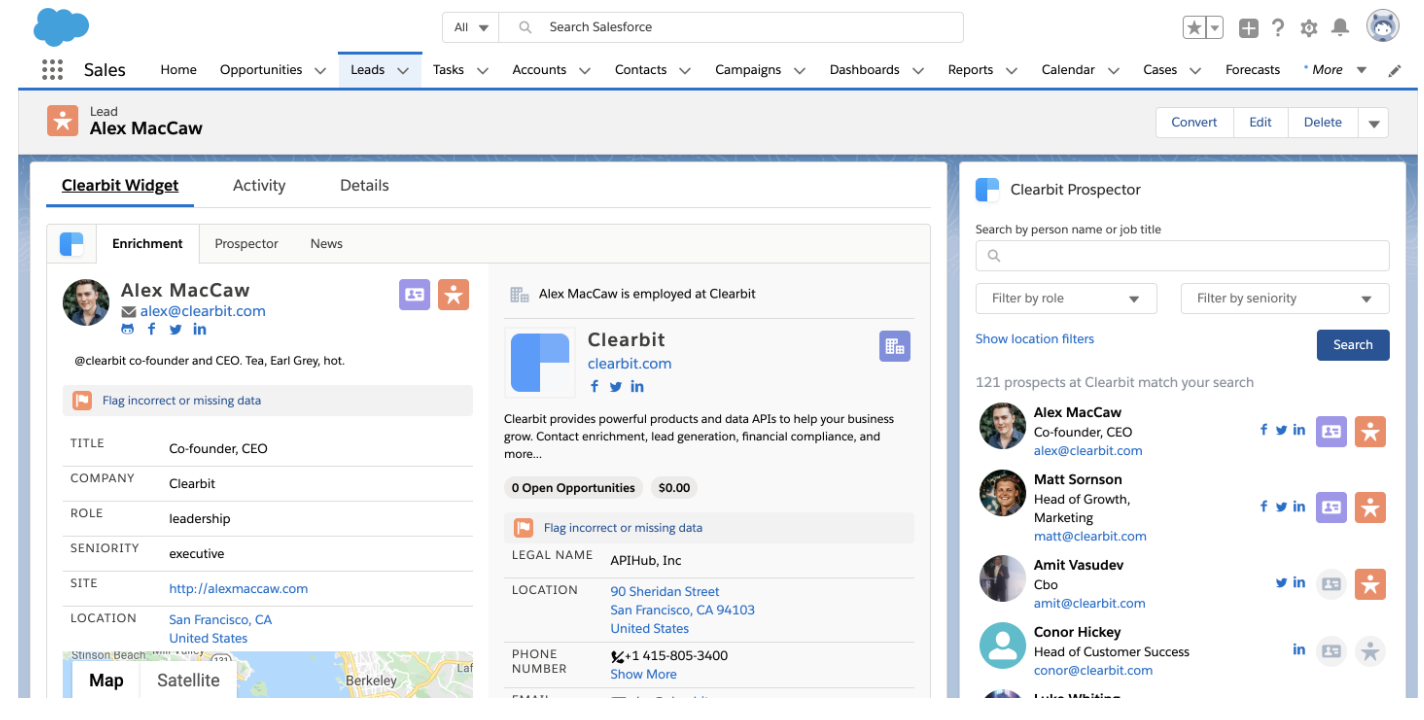Image resolution: width=1424 pixels, height=720 pixels.
Task: Click Show location filters link
Action: [1034, 339]
